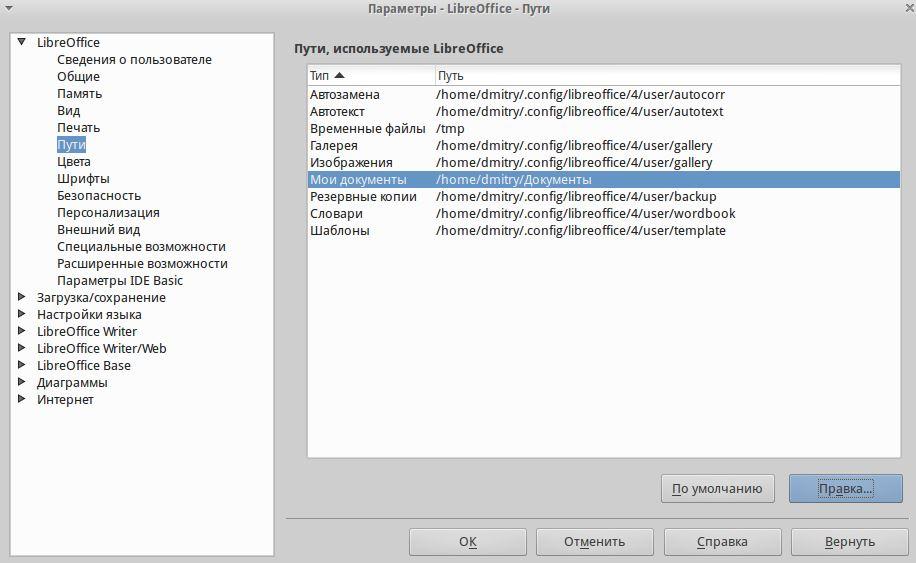Image resolution: width=916 pixels, height=563 pixels.
Task: Click the /tmp path value
Action: [450, 128]
